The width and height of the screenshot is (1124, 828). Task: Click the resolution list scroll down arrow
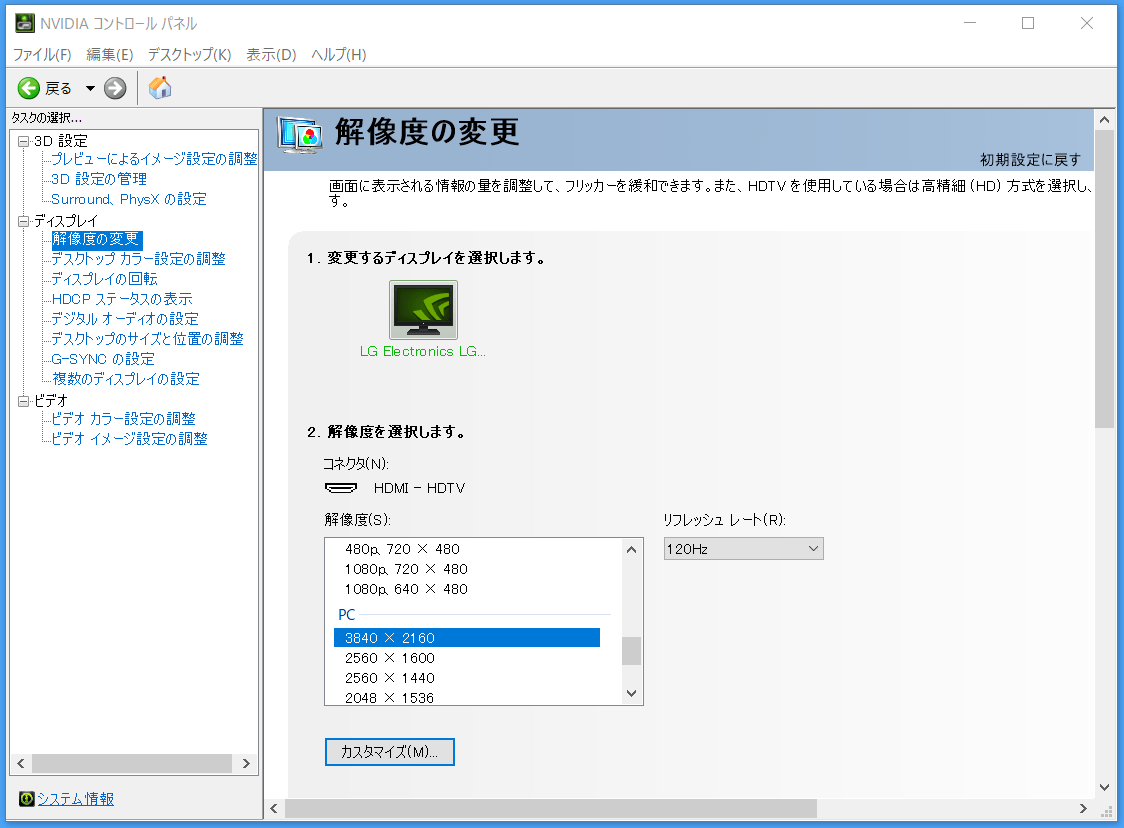coord(632,693)
